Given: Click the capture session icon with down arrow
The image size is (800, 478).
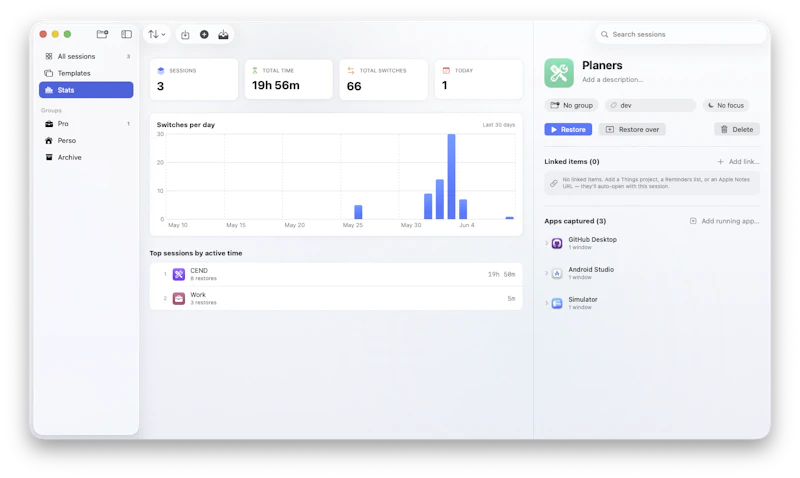Looking at the screenshot, I should tap(185, 35).
